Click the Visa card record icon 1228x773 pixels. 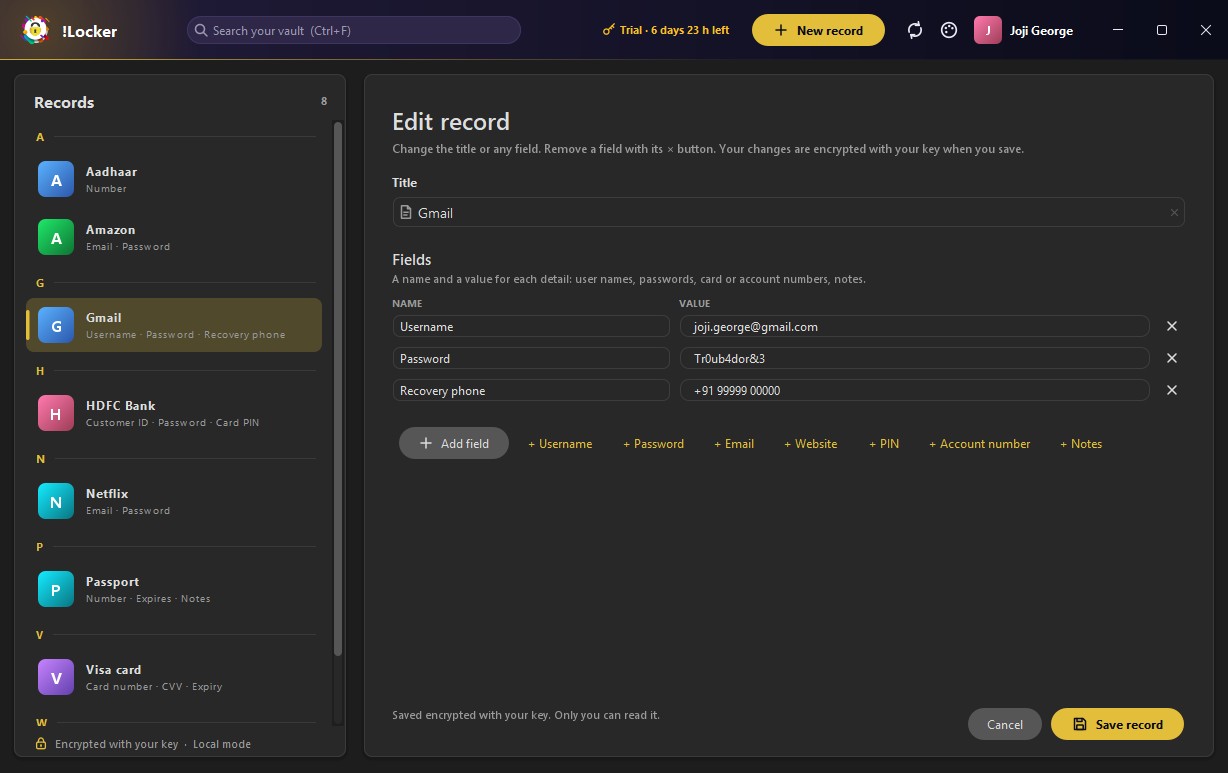56,678
